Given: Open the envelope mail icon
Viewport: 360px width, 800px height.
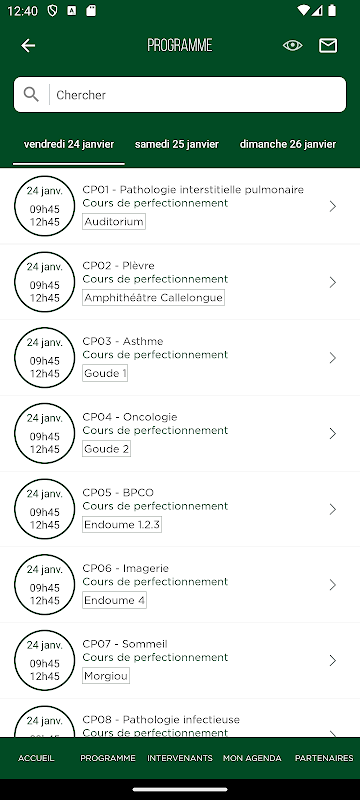Looking at the screenshot, I should [328, 45].
